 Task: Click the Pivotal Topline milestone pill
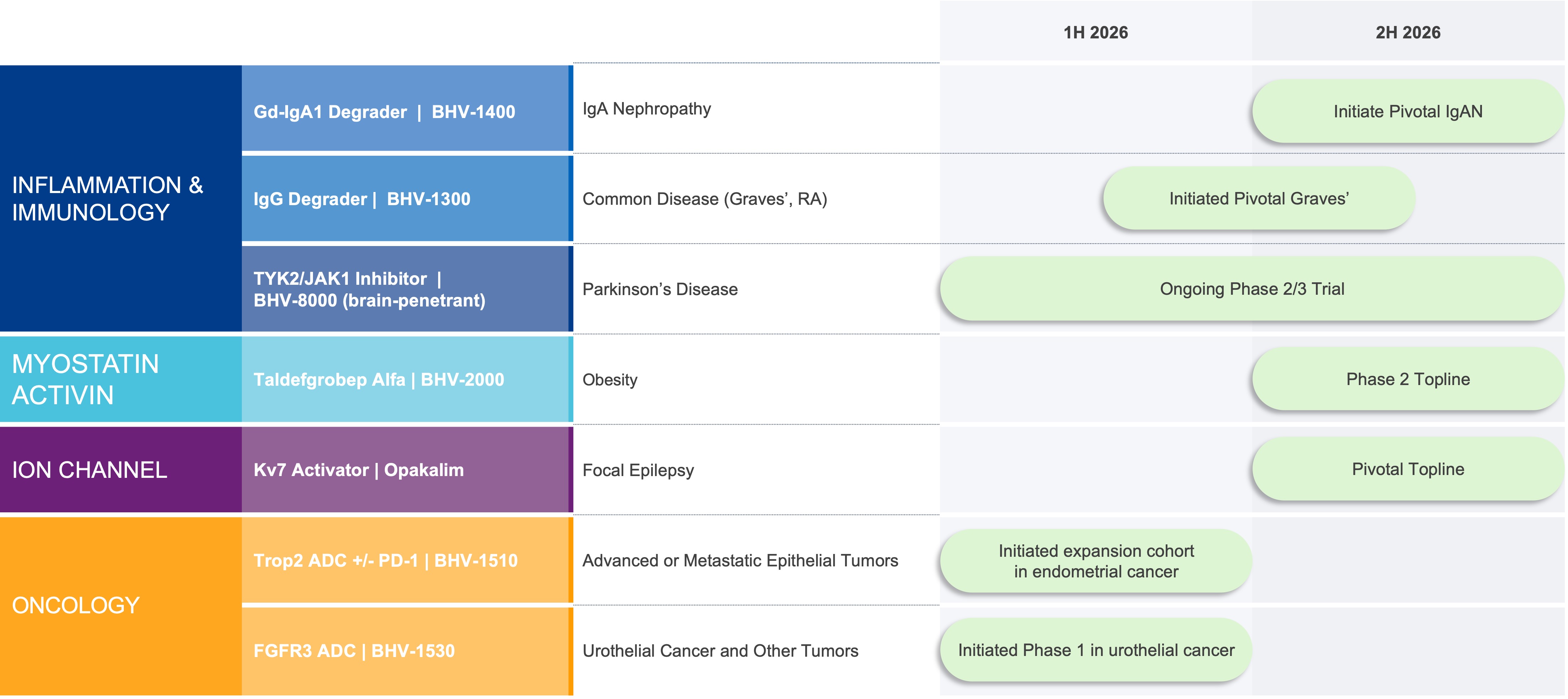point(1408,469)
